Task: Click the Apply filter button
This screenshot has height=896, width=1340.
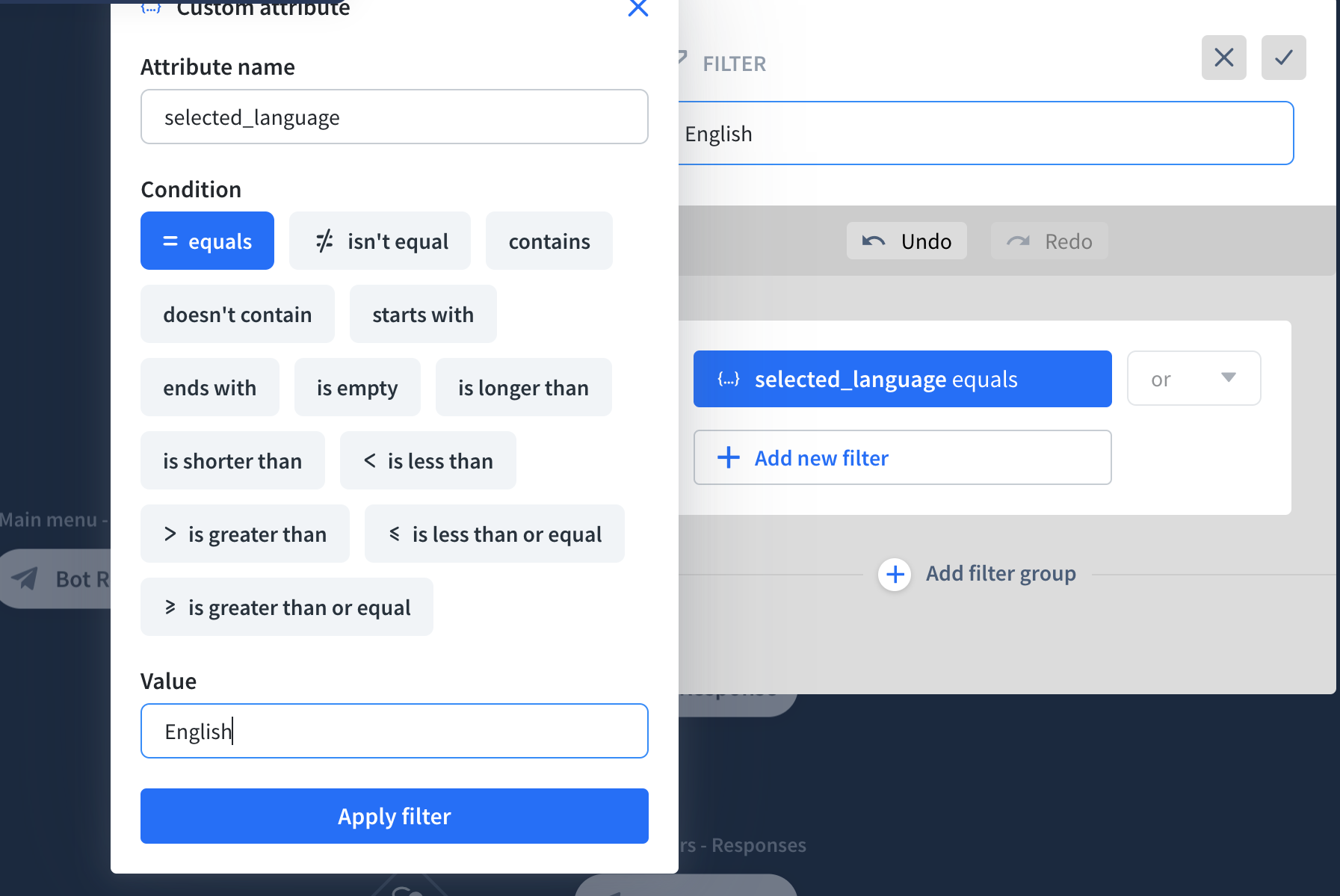Action: [x=395, y=816]
